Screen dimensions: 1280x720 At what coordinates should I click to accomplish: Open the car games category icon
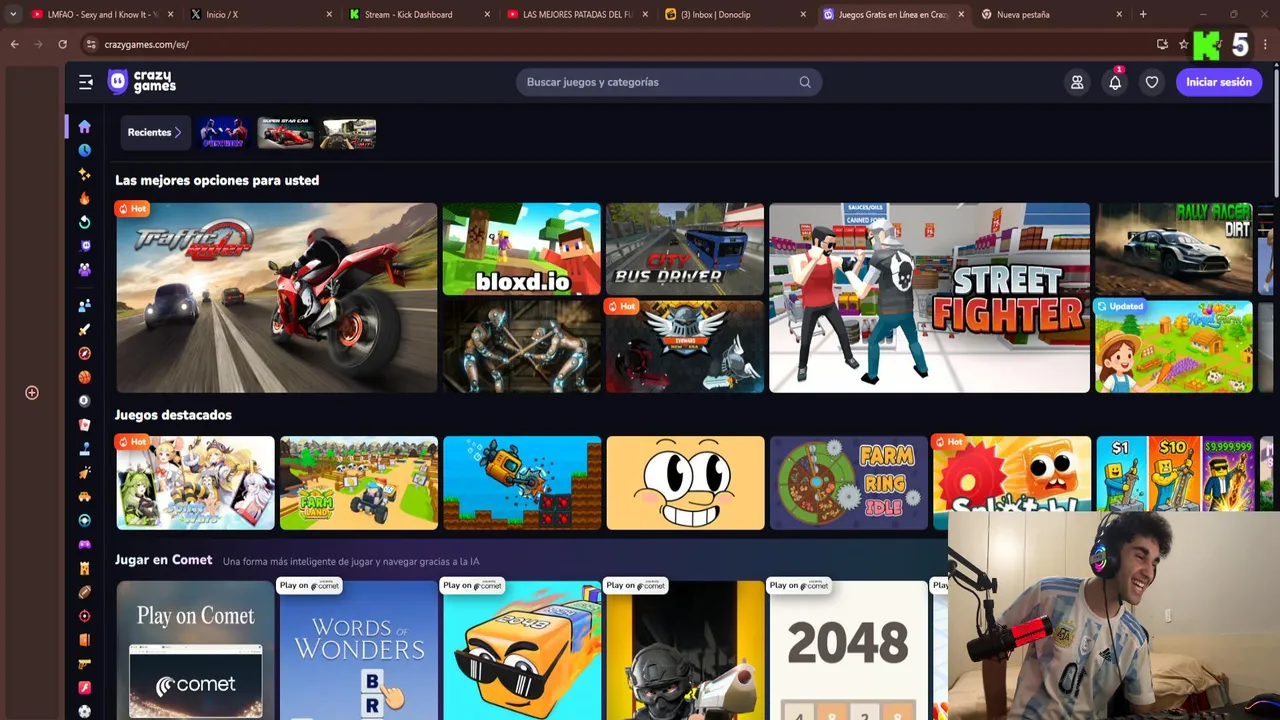pos(84,497)
